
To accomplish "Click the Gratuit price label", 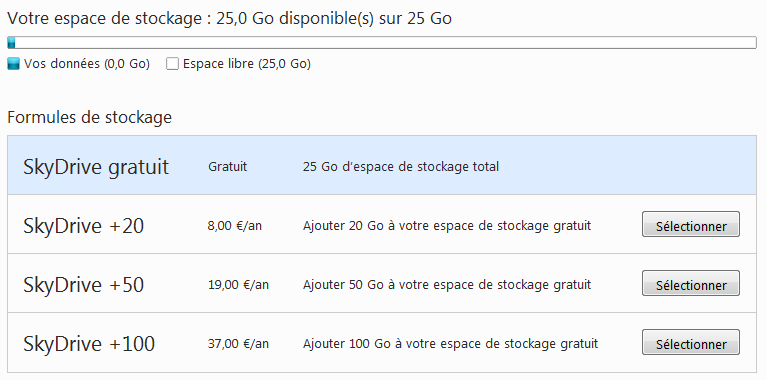I will [227, 167].
